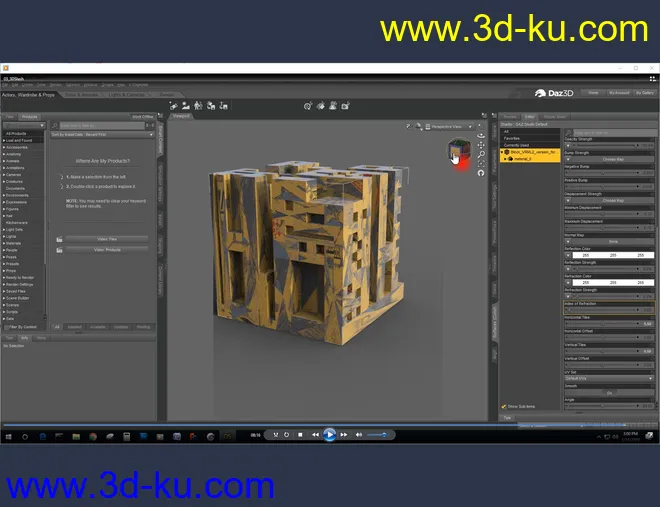Select the zoom magnifier viewport control
660x507 pixels.
(x=481, y=154)
